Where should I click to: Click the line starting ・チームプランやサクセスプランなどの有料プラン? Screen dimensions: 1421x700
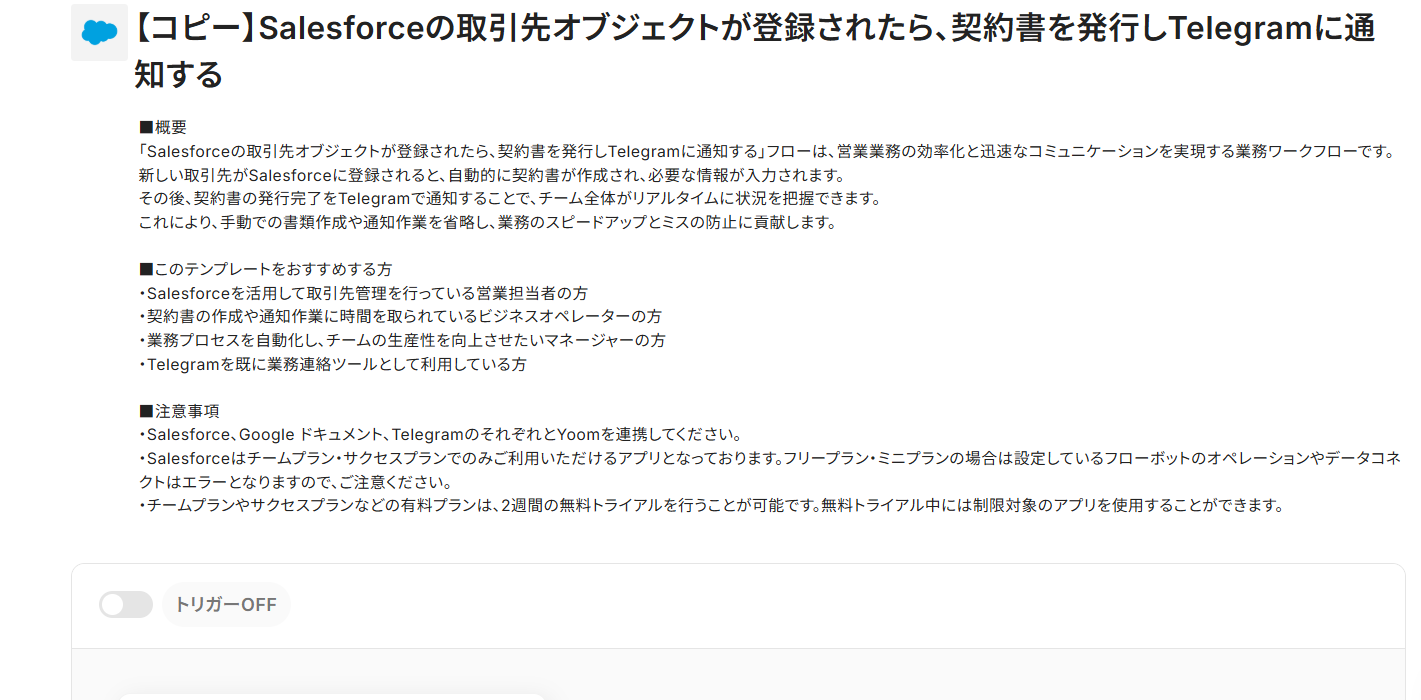(711, 506)
